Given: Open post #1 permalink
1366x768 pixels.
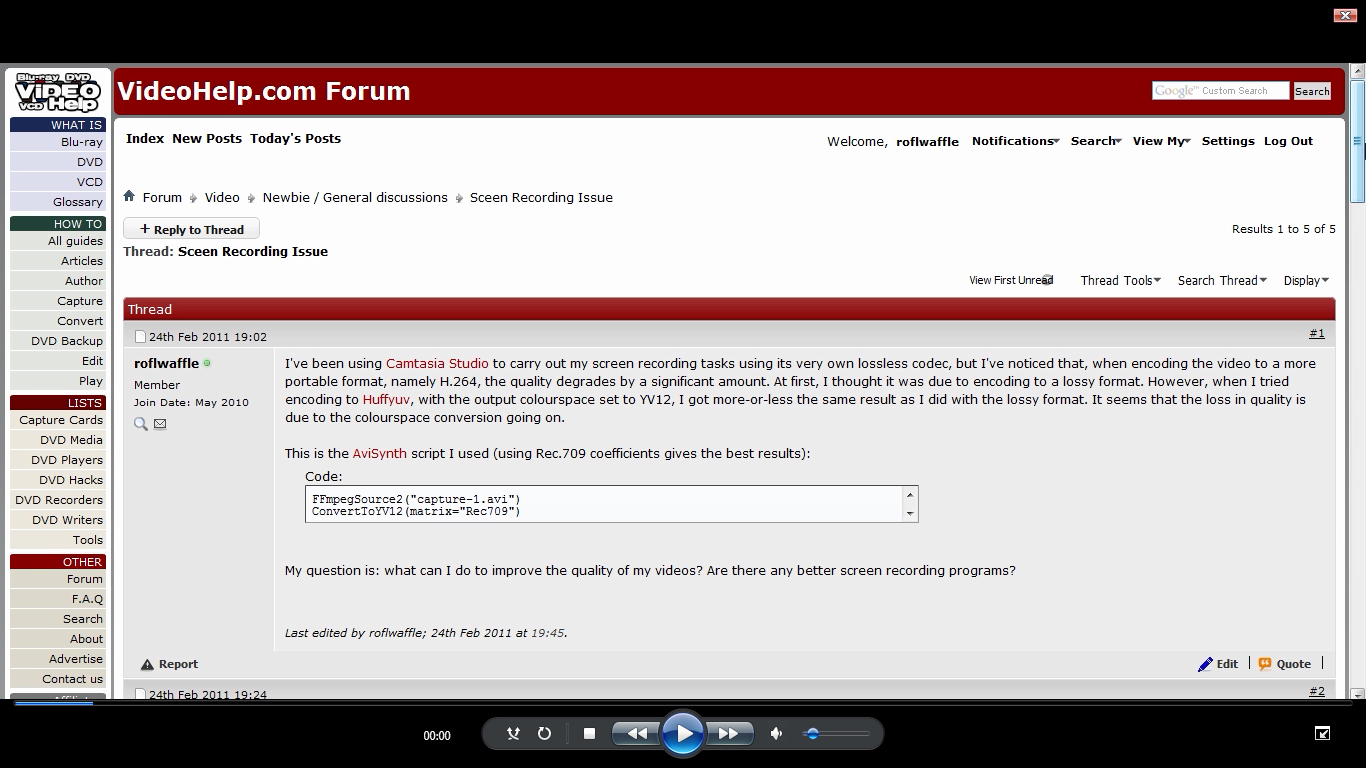Looking at the screenshot, I should [1316, 333].
